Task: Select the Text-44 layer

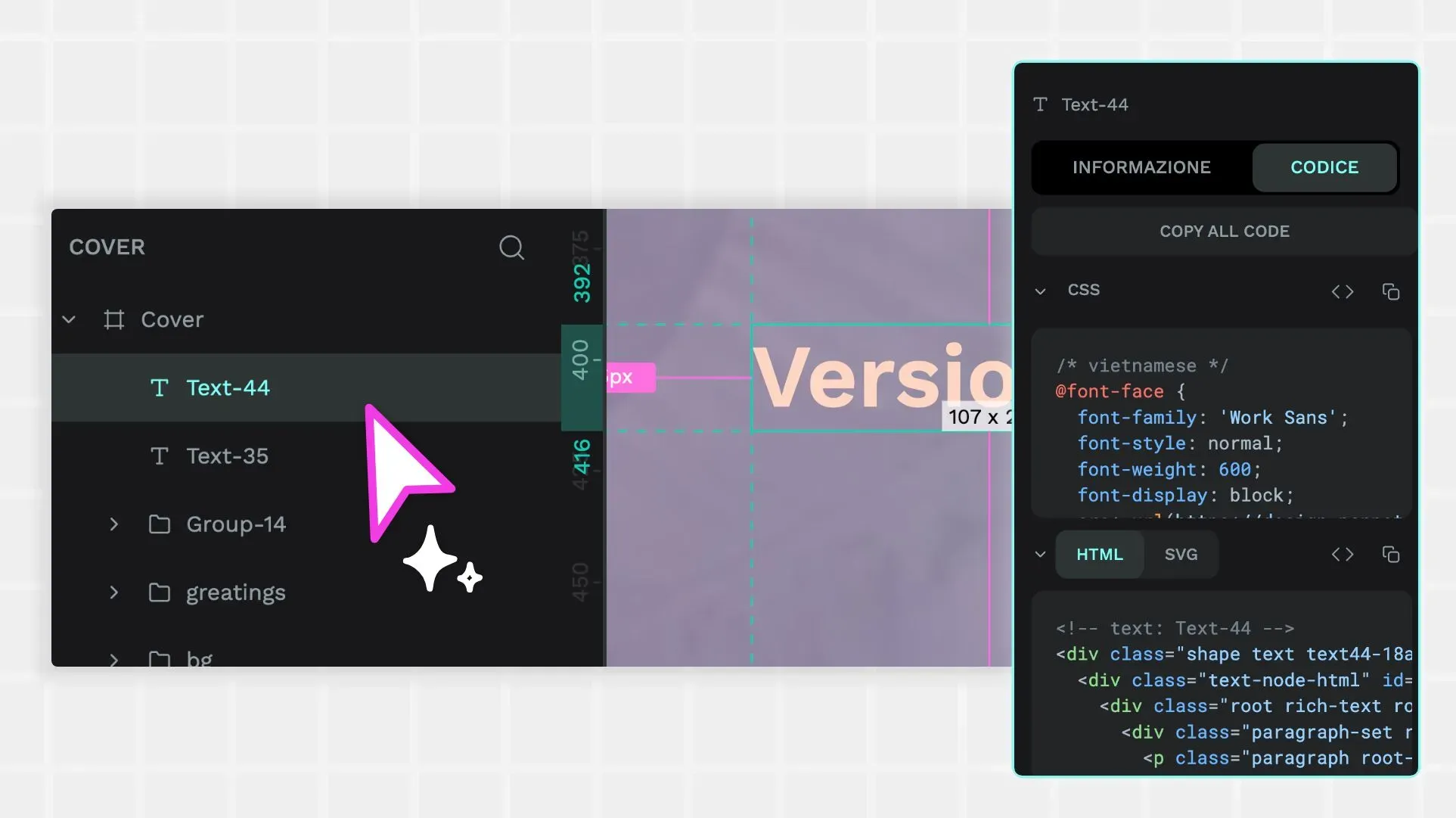Action: (x=228, y=387)
